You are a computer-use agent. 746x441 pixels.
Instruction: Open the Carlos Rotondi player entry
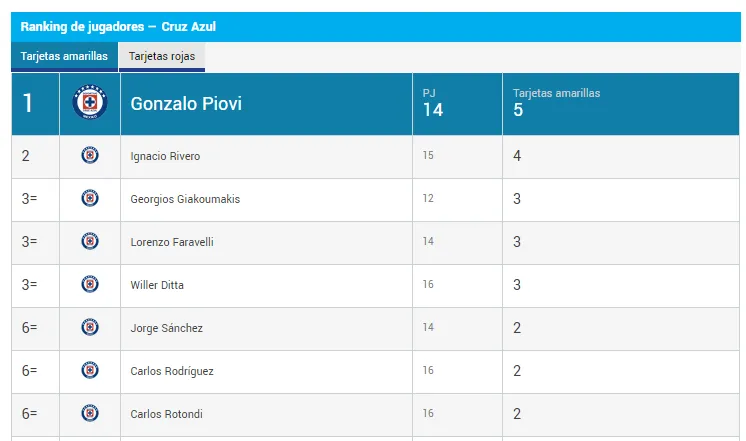coord(167,414)
